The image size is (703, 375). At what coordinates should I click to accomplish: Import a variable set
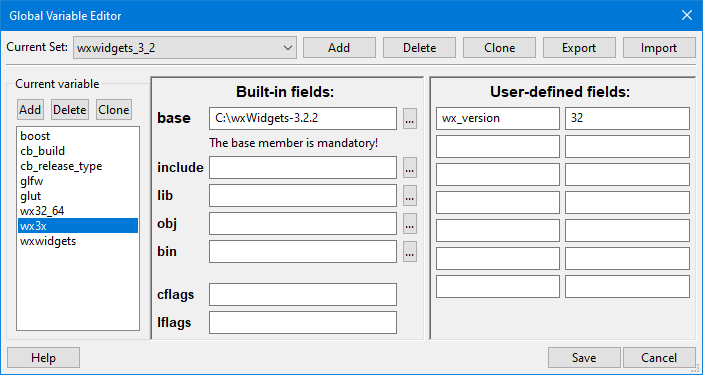pyautogui.click(x=659, y=48)
